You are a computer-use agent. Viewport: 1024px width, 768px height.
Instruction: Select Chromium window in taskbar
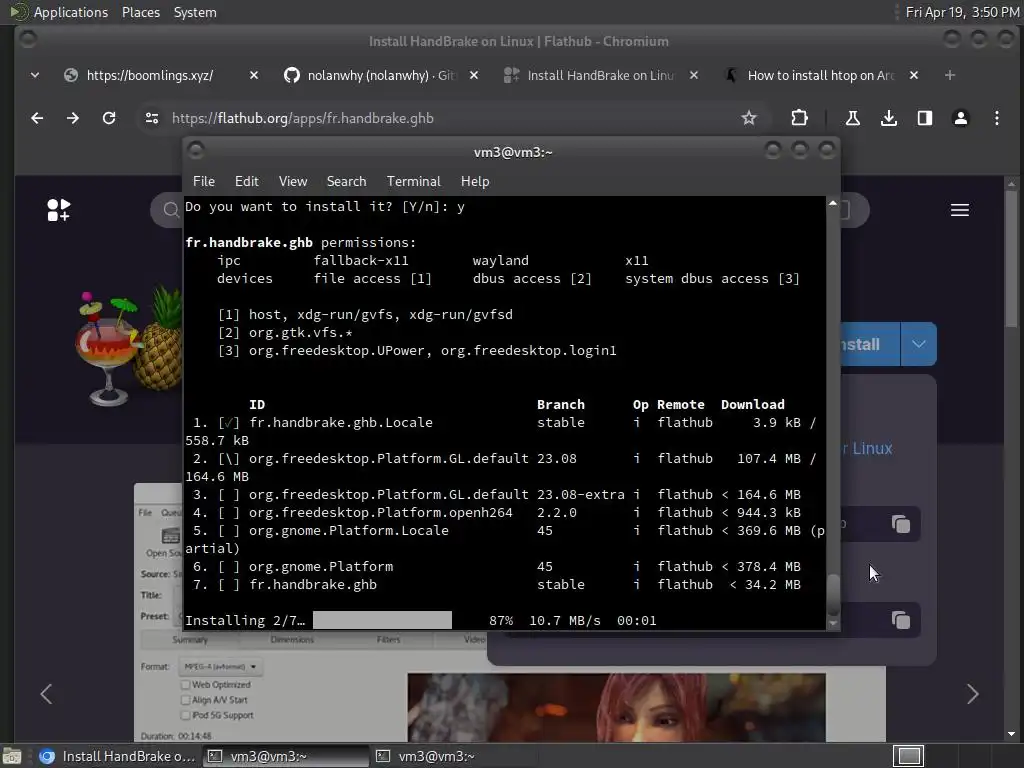point(118,756)
